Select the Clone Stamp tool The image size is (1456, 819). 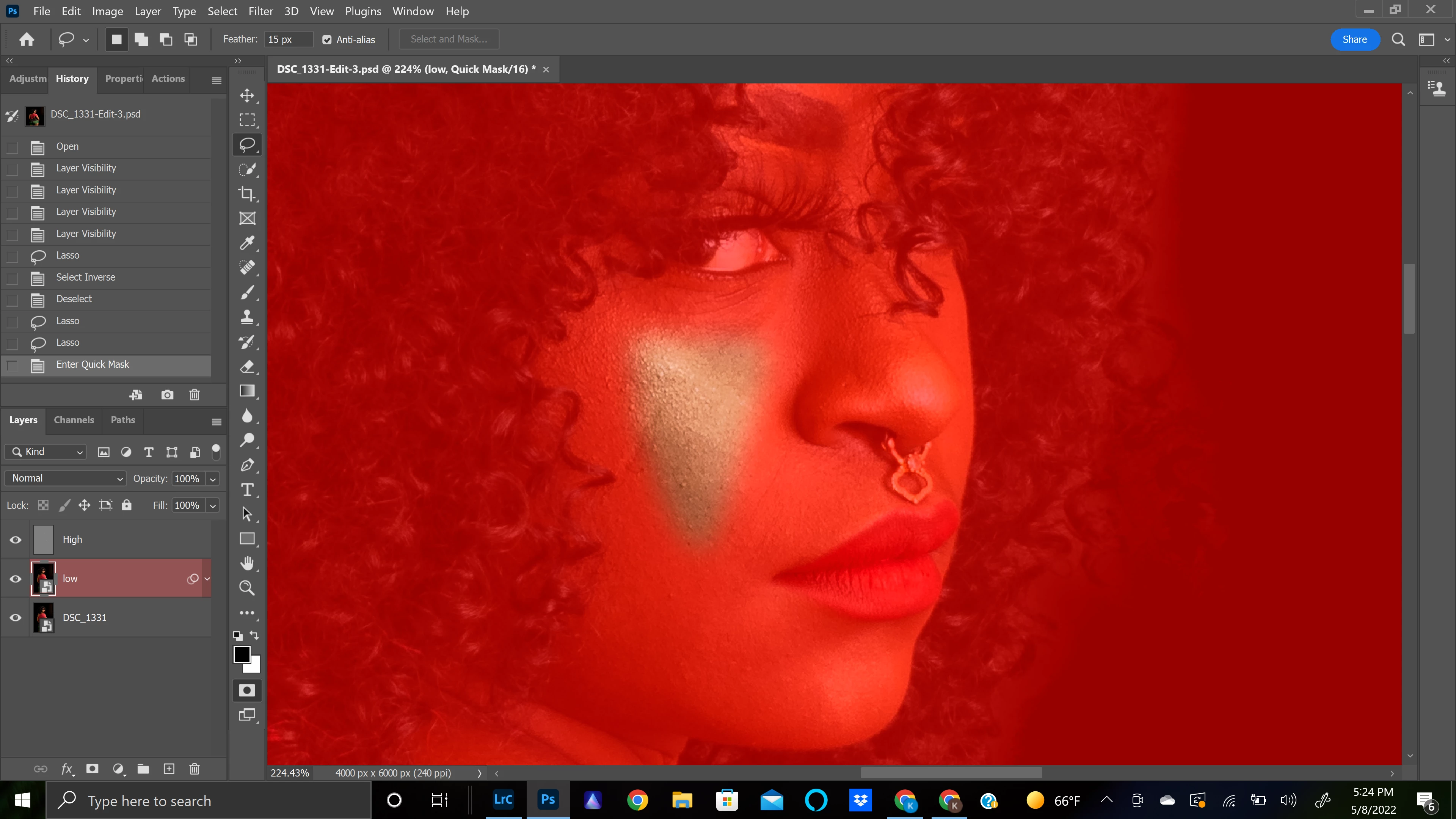tap(247, 317)
